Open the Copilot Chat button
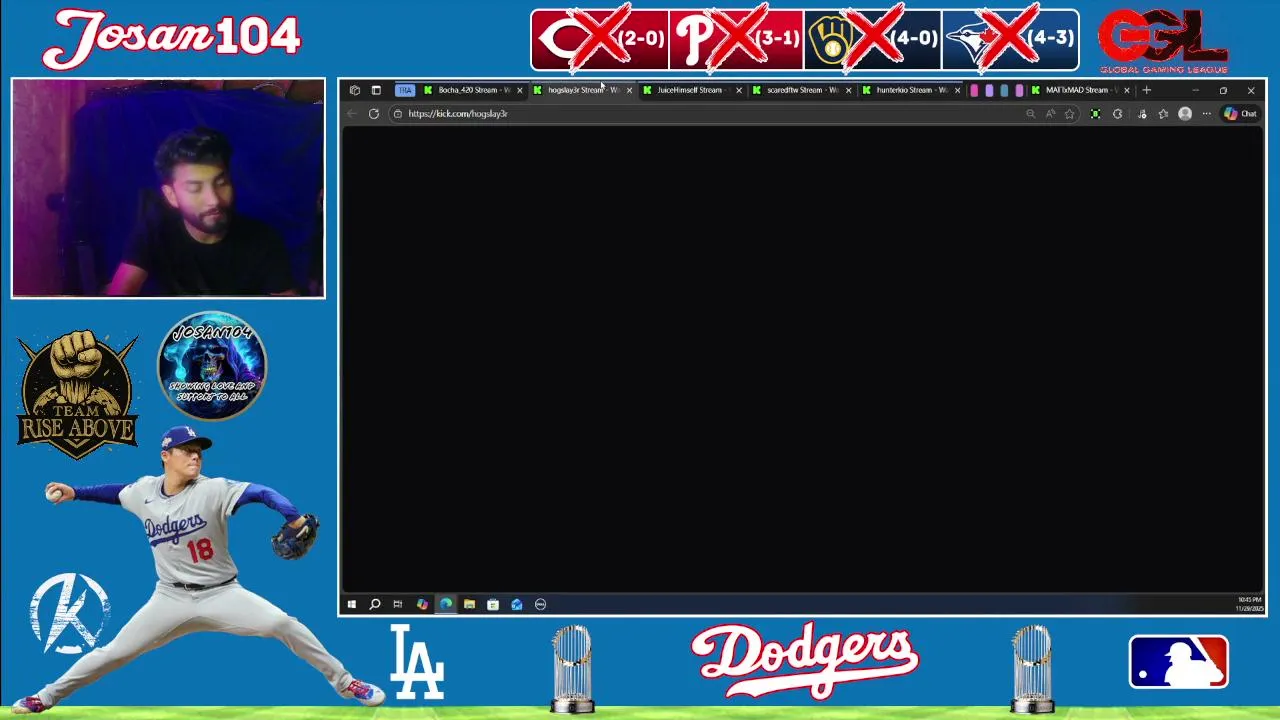Screen dimensions: 1280x720 coord(1241,114)
